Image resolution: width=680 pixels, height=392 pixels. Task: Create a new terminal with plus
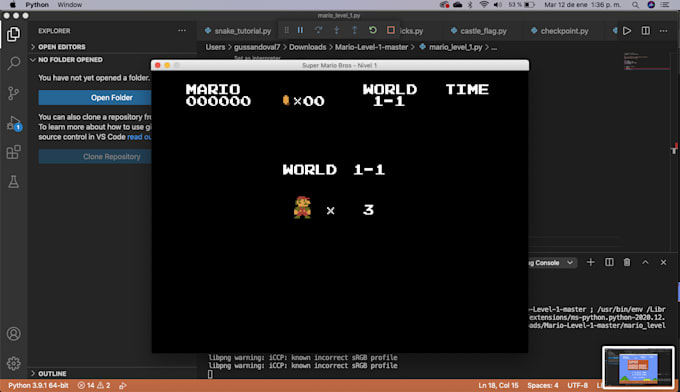click(x=591, y=262)
